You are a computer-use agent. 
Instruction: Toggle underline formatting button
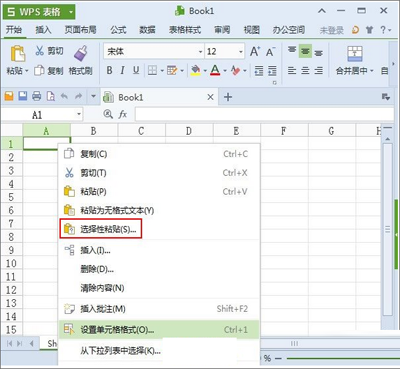coord(136,70)
